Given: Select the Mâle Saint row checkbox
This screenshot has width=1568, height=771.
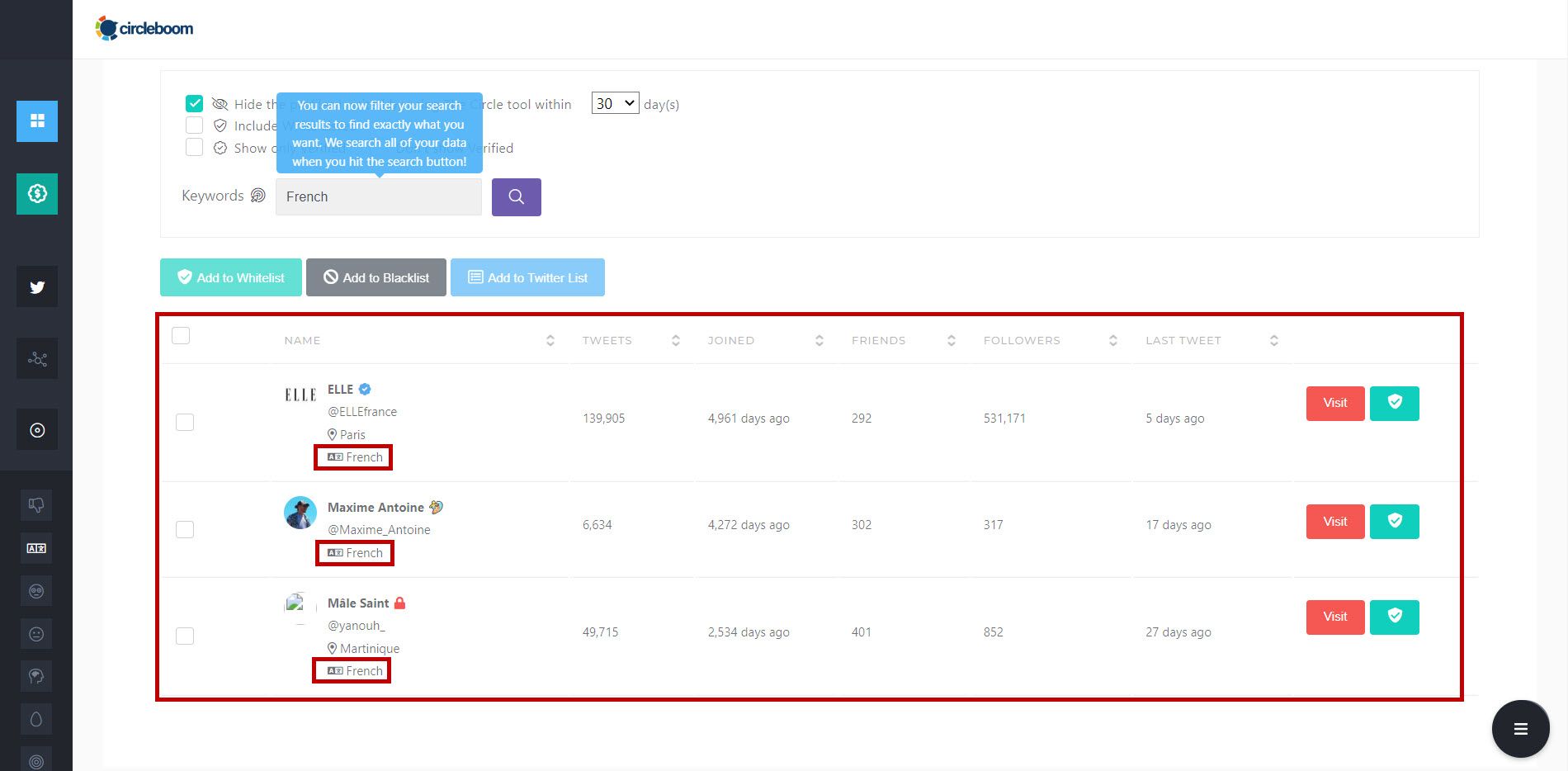Looking at the screenshot, I should [x=185, y=636].
